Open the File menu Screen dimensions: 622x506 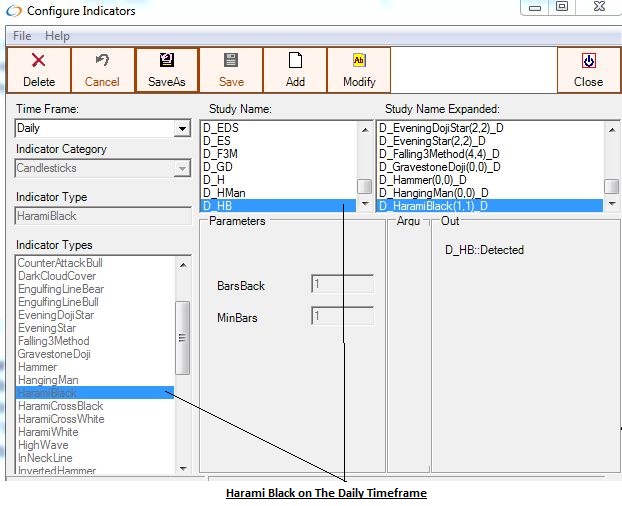pyautogui.click(x=22, y=36)
